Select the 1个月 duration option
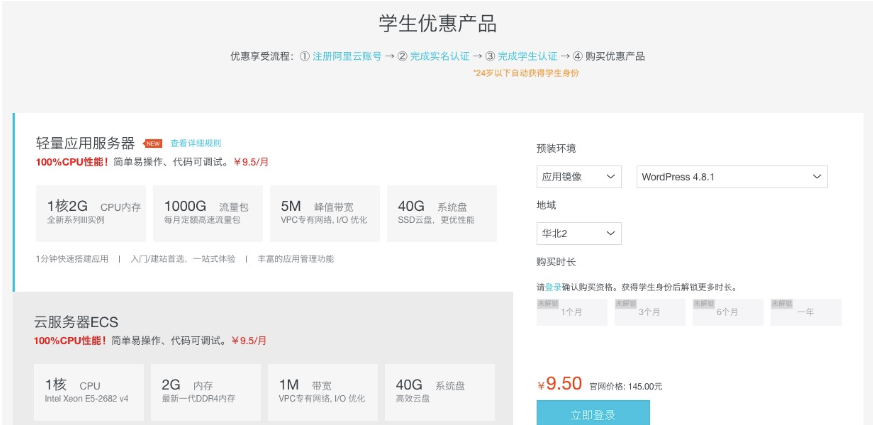 pos(572,312)
